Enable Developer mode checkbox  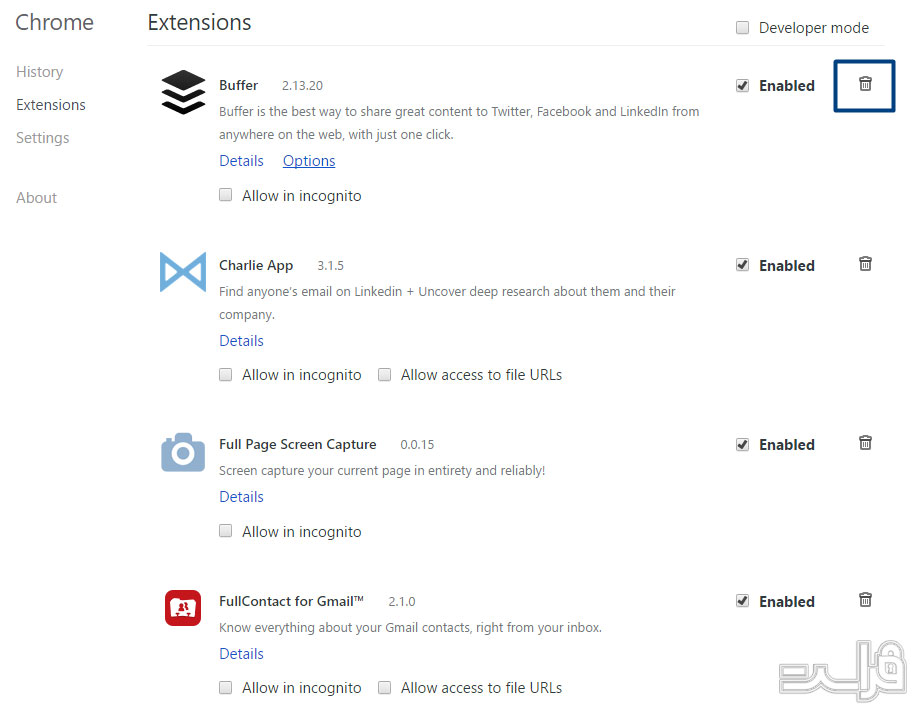pos(743,28)
